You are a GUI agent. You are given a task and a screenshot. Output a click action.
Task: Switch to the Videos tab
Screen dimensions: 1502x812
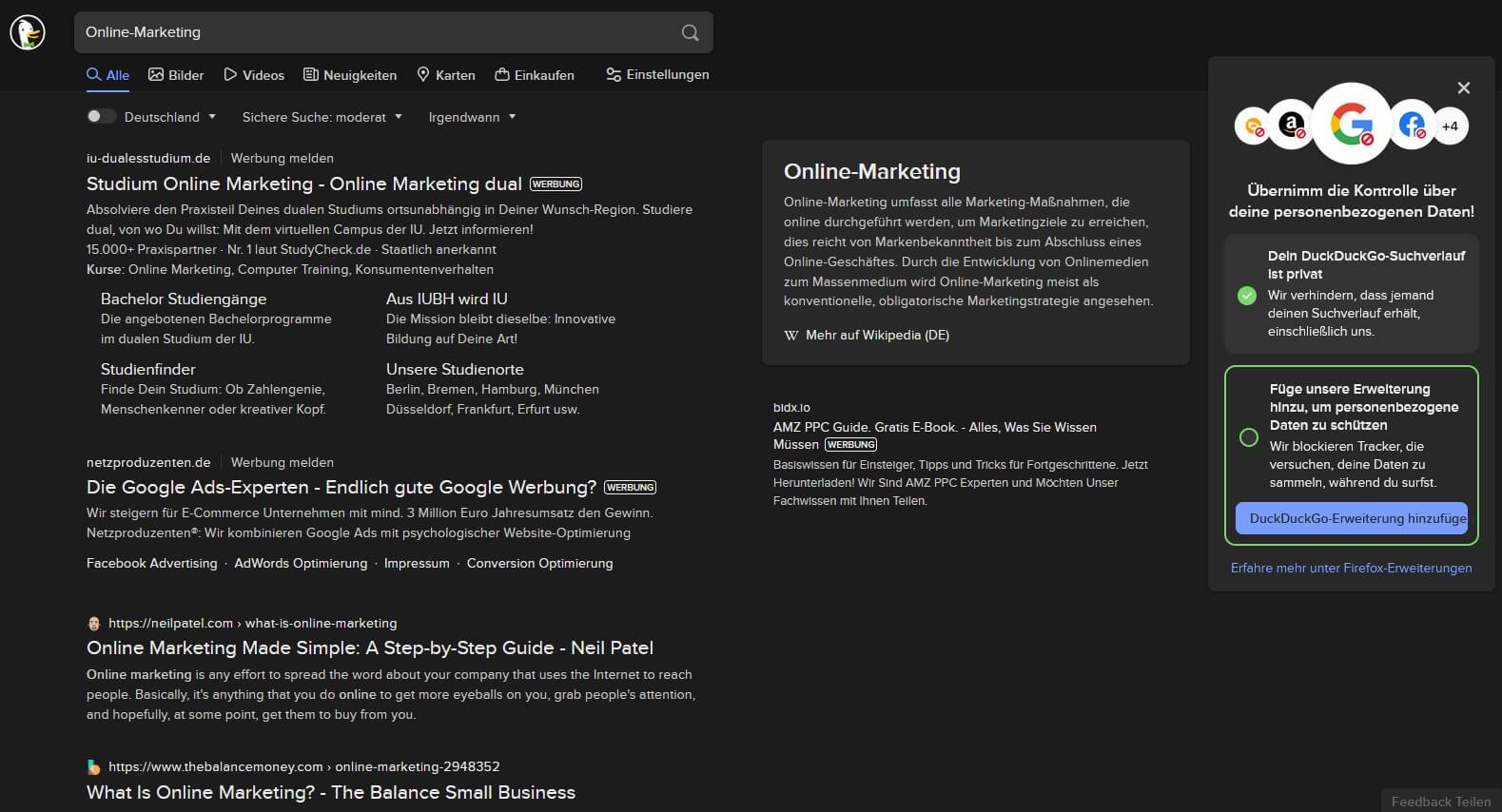click(254, 75)
